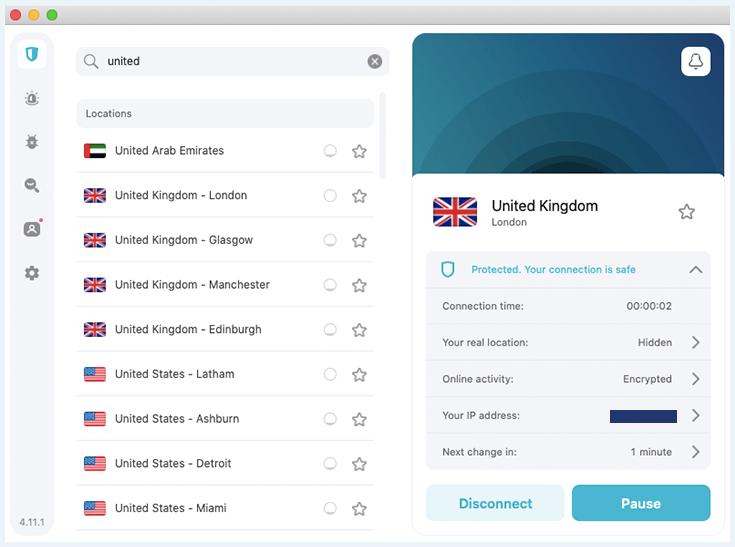
Task: Open the account profile icon in sidebar
Action: click(32, 229)
